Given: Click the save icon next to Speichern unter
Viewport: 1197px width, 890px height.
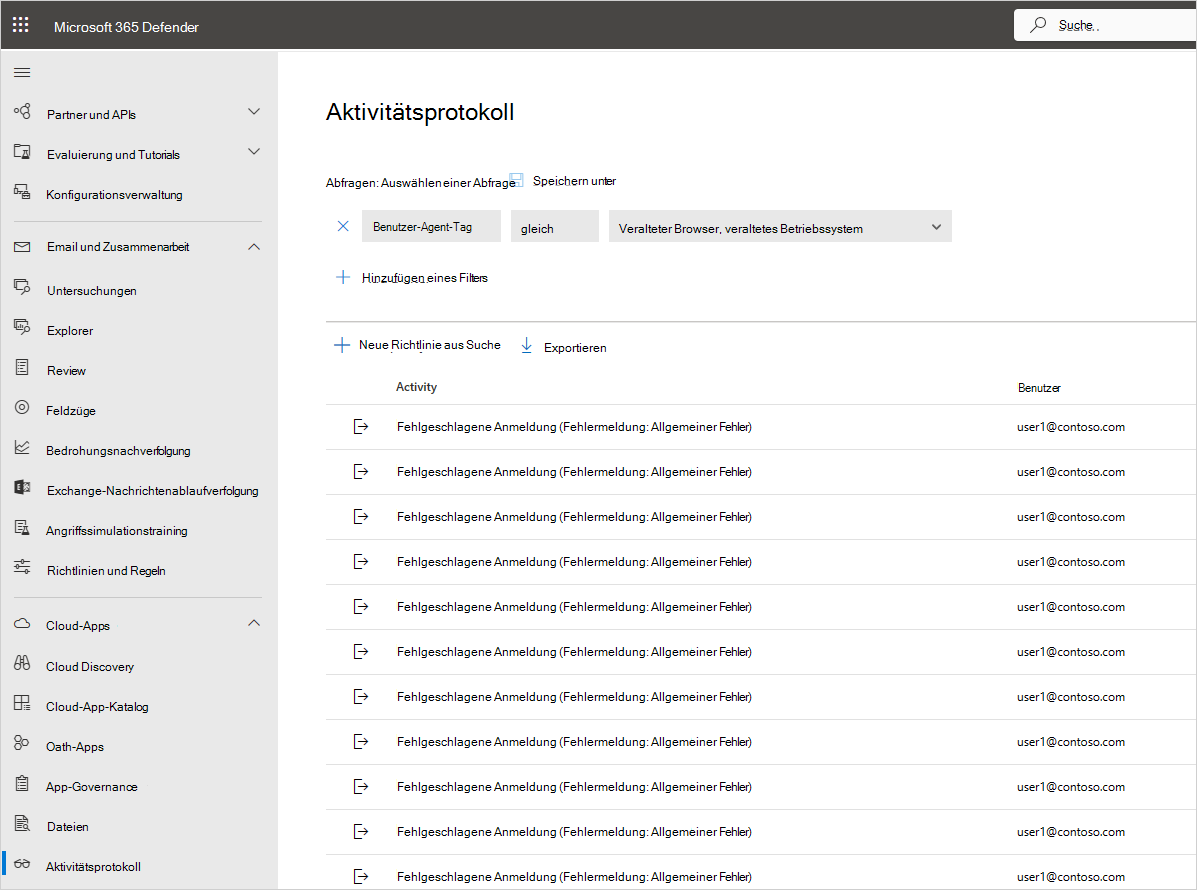Looking at the screenshot, I should (x=517, y=180).
